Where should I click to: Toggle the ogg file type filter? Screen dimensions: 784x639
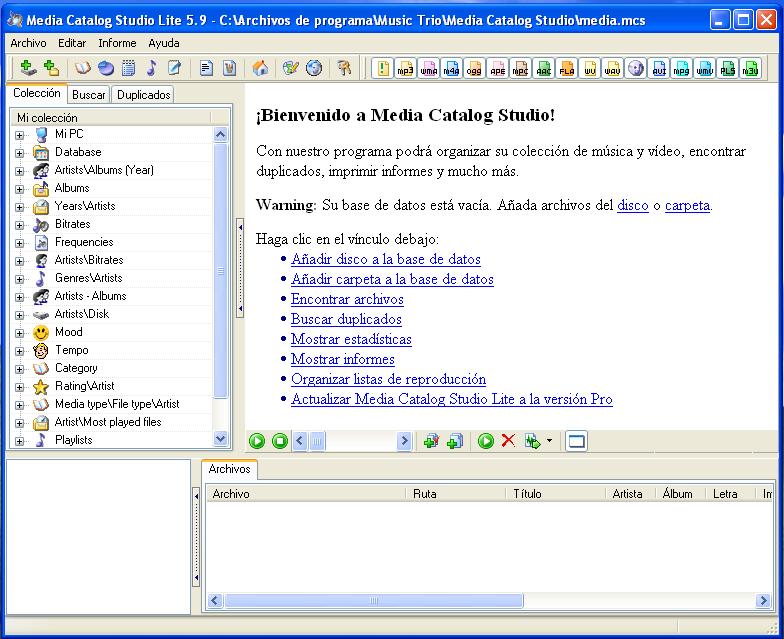[x=474, y=68]
